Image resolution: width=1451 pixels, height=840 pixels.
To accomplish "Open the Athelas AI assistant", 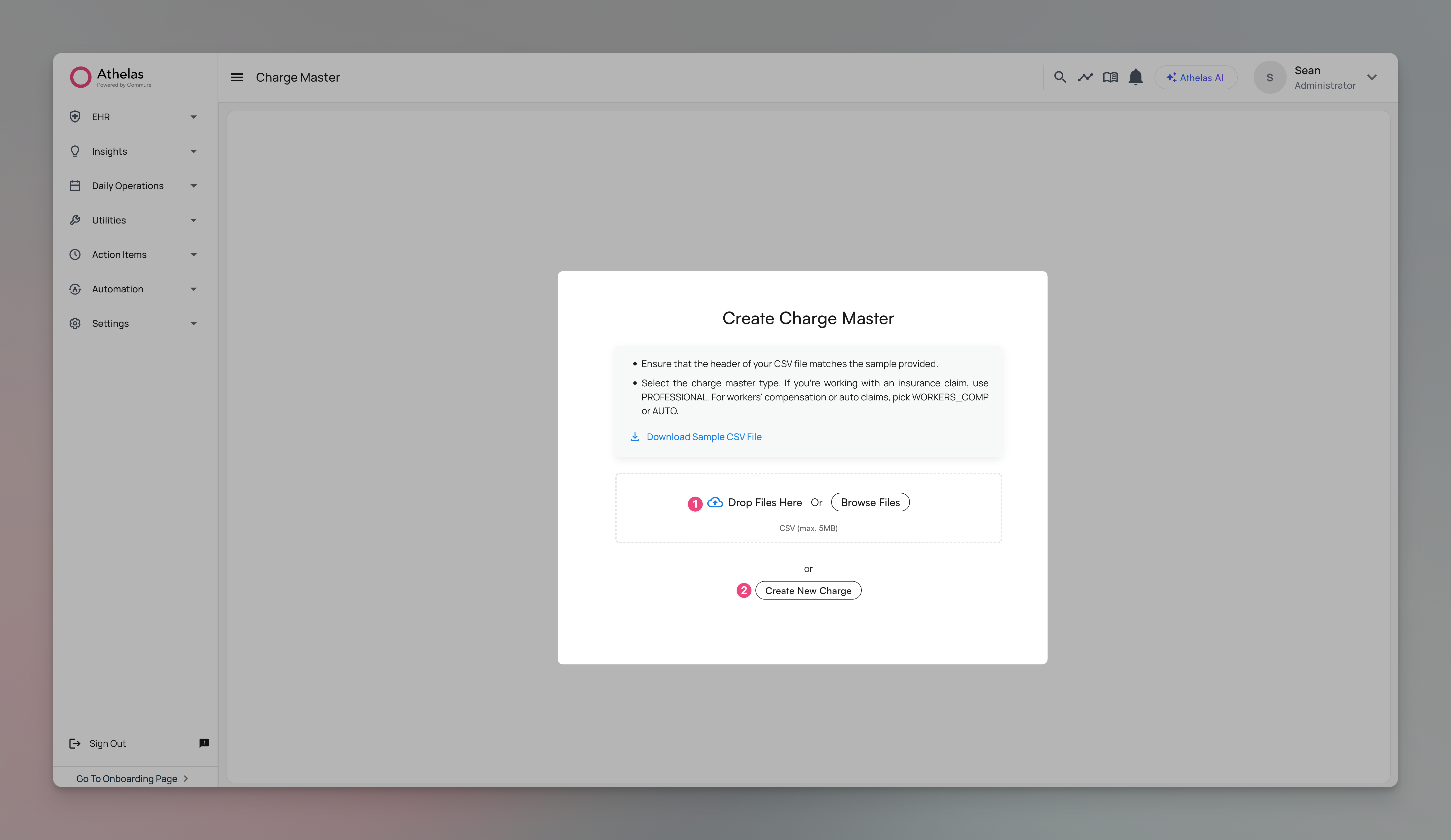I will [x=1195, y=77].
